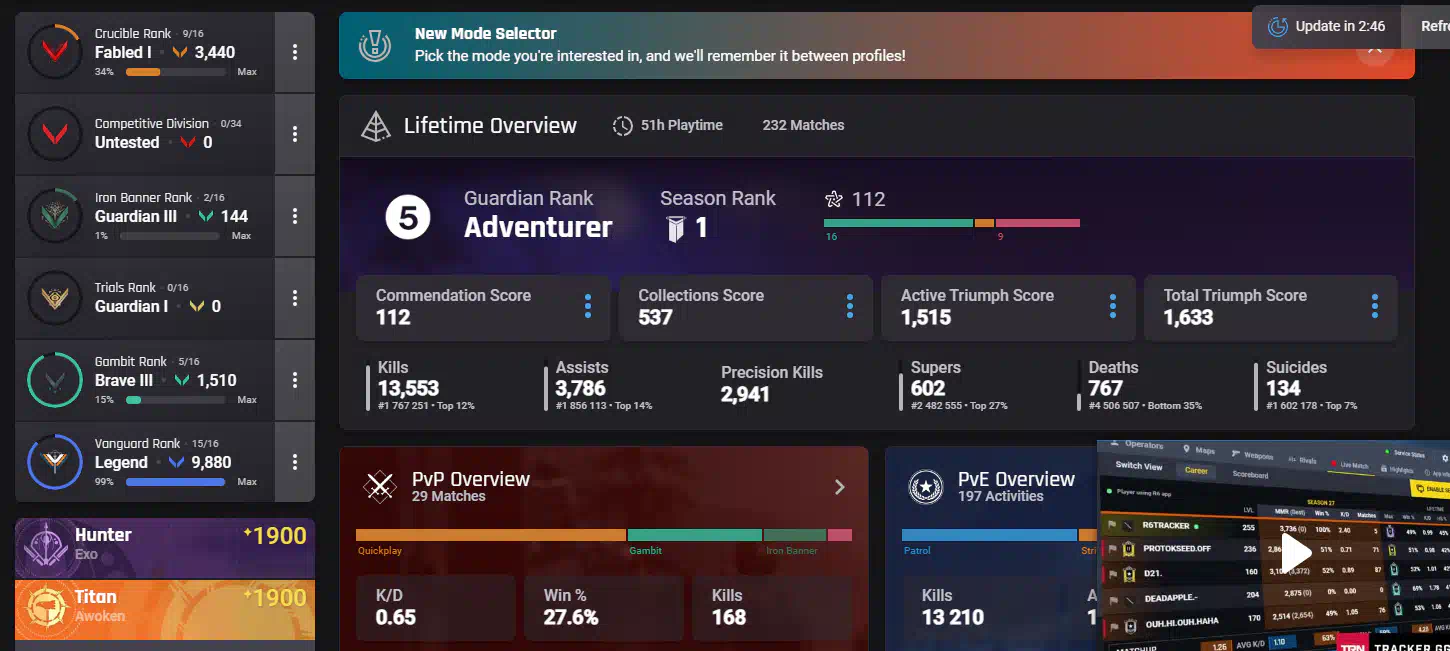
Task: Click the Kills 13,553 stat
Action: pos(420,385)
